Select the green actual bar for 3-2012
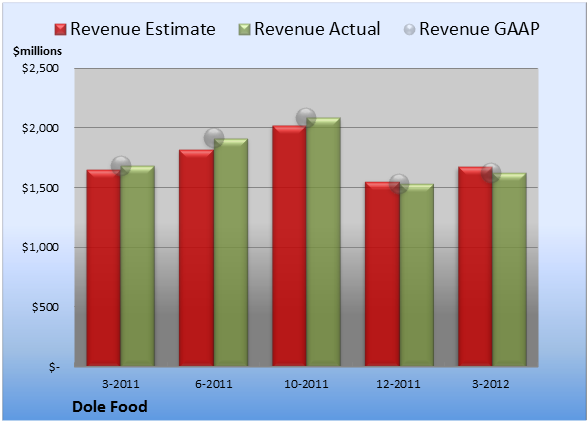 [x=509, y=270]
